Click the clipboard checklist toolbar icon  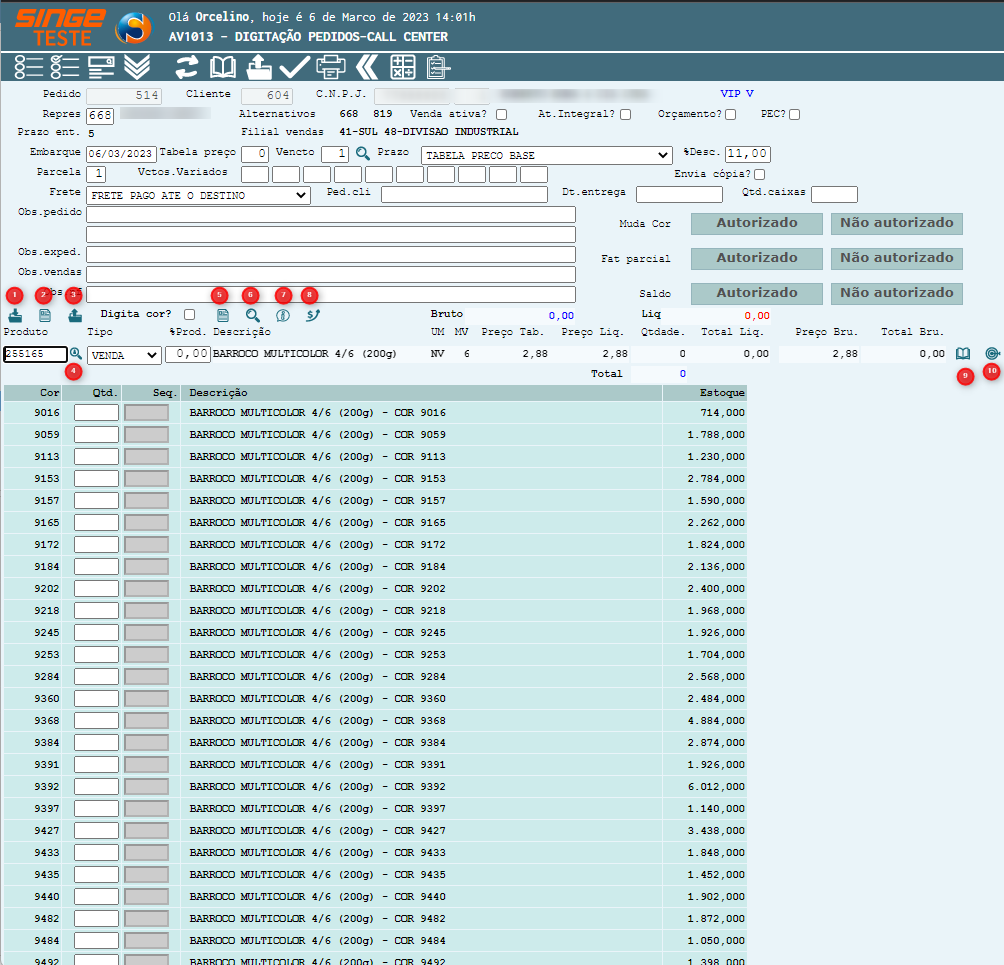pyautogui.click(x=438, y=67)
